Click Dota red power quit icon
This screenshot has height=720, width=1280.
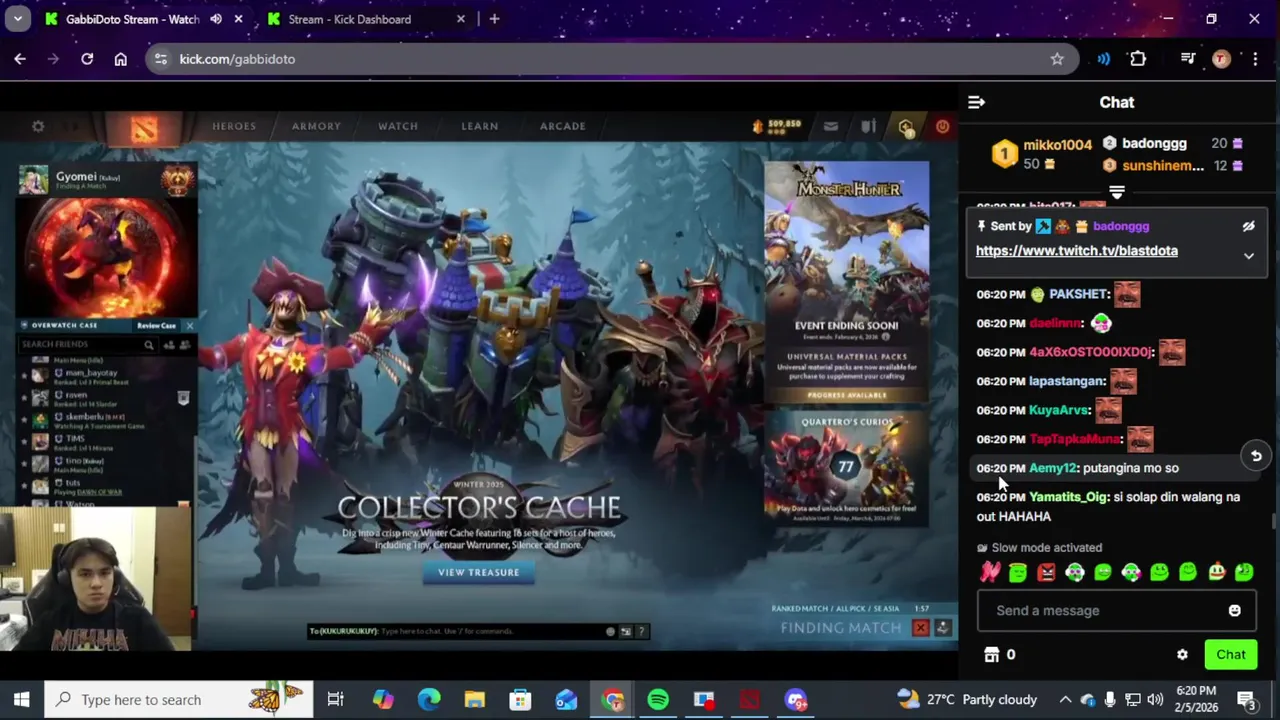click(x=942, y=126)
